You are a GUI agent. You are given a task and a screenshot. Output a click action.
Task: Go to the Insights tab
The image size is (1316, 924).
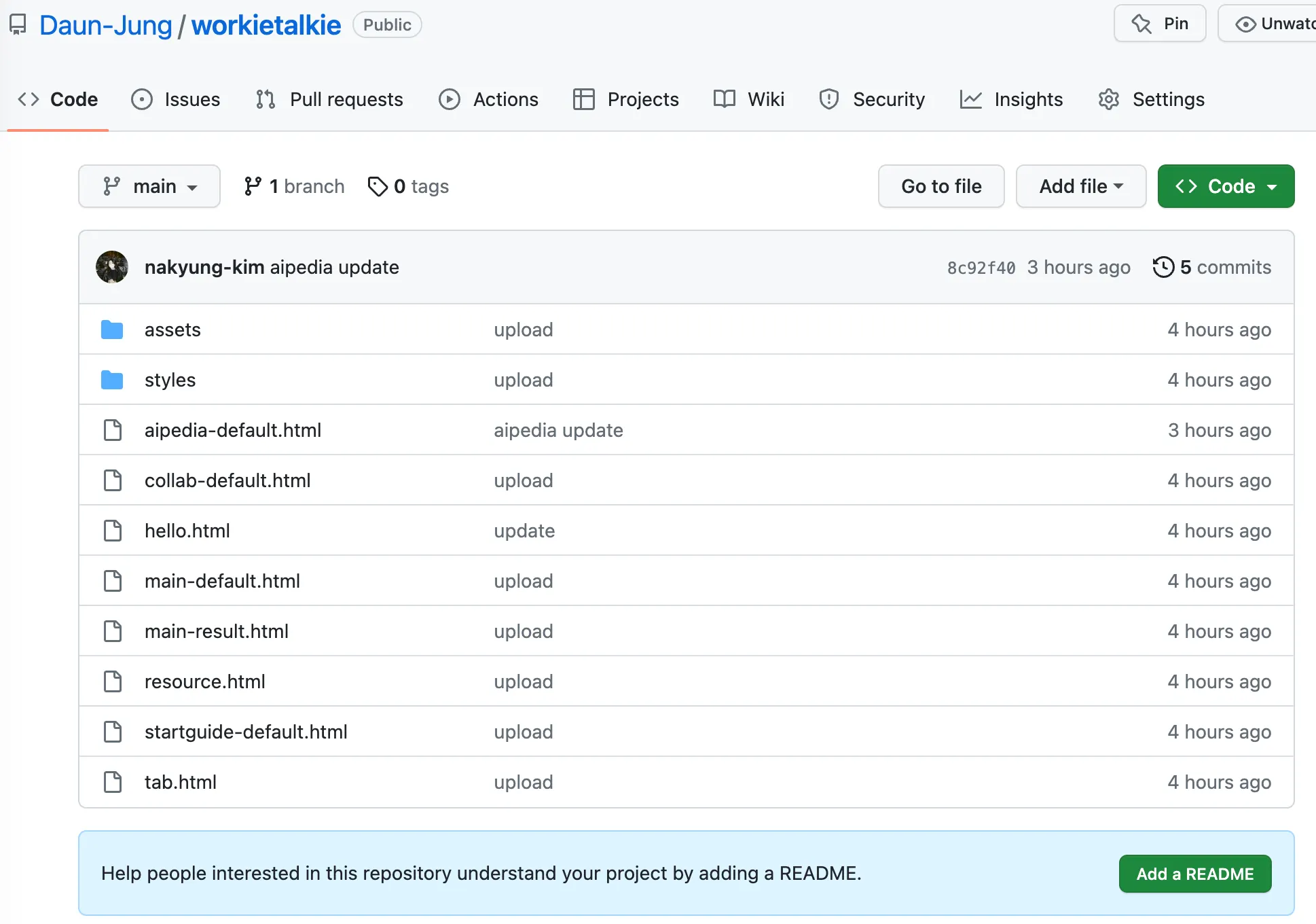pos(1011,99)
